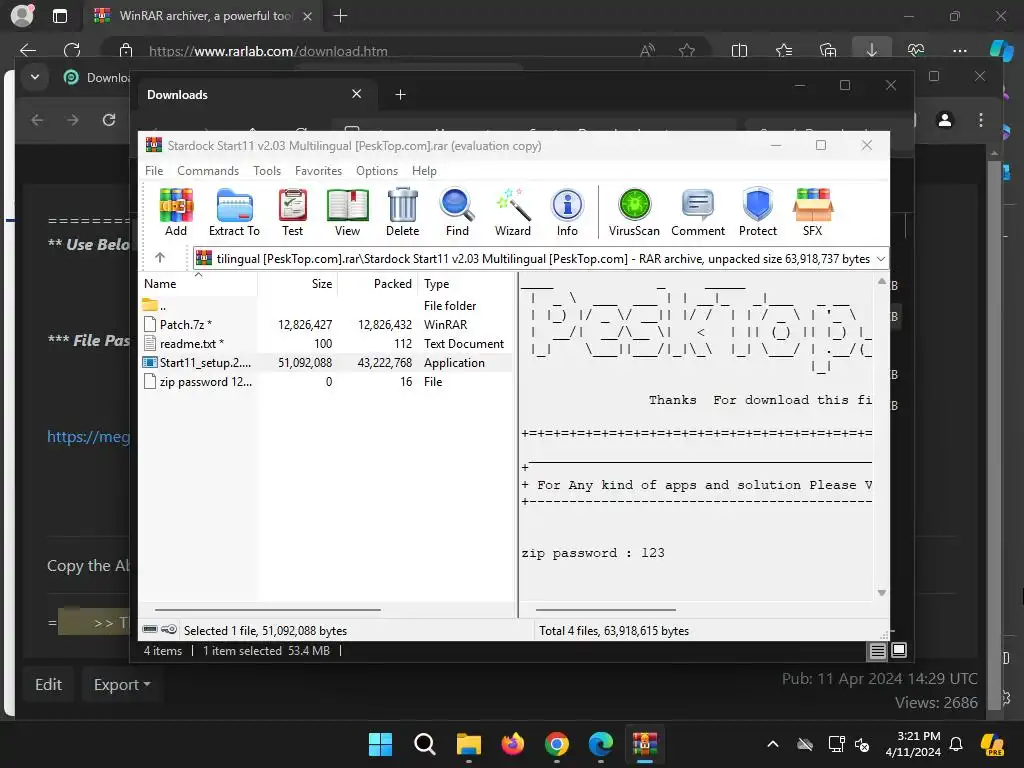
Task: Sort by the Size column header
Action: 297,283
